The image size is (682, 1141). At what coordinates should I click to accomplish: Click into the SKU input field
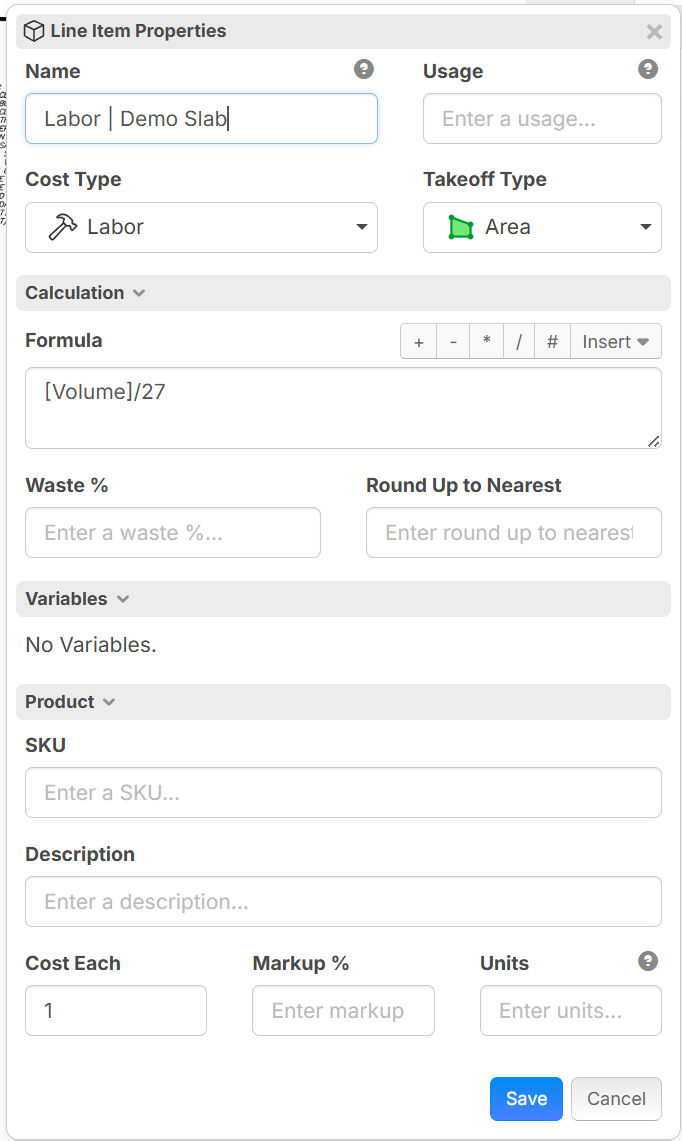pyautogui.click(x=344, y=792)
